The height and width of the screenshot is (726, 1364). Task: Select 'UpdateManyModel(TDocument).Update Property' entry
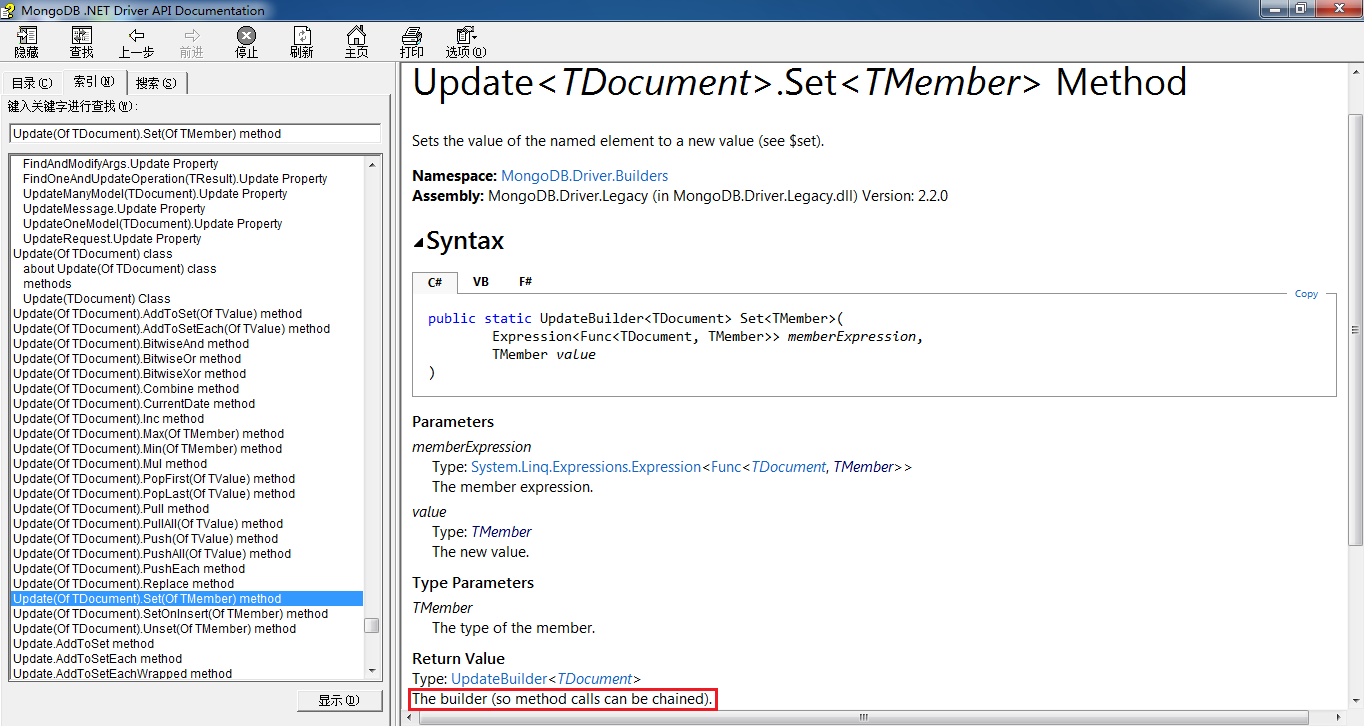(155, 194)
